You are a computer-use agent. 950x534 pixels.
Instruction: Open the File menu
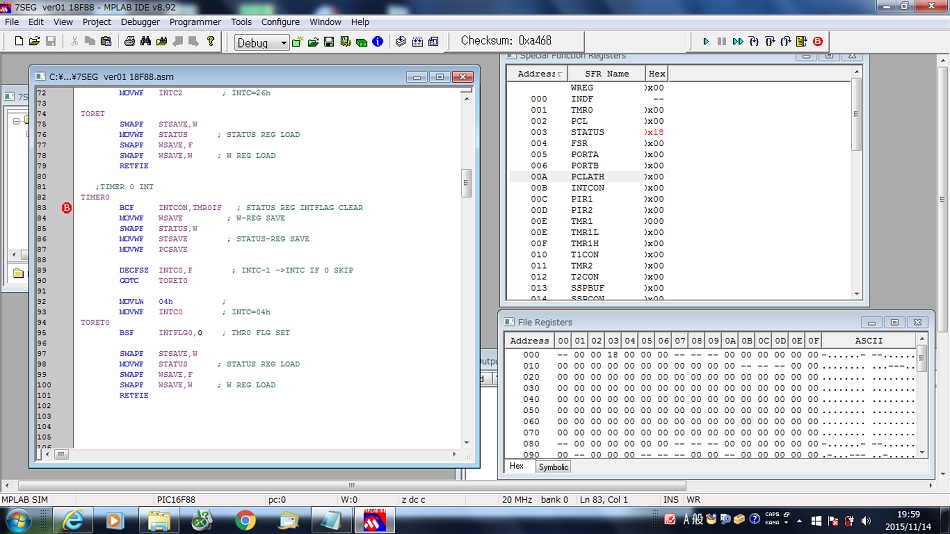pos(12,22)
